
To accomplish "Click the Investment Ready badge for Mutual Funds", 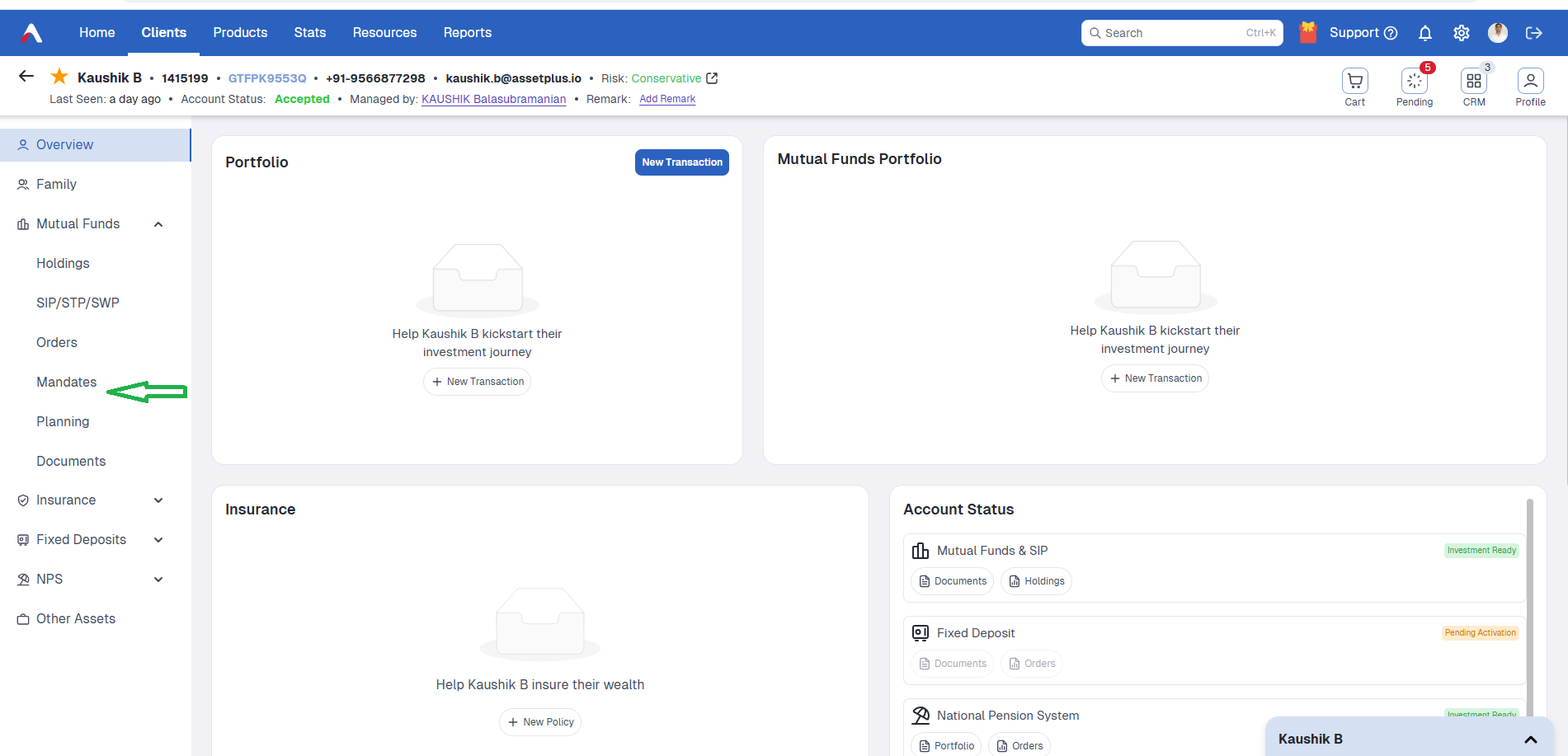I will coord(1481,551).
